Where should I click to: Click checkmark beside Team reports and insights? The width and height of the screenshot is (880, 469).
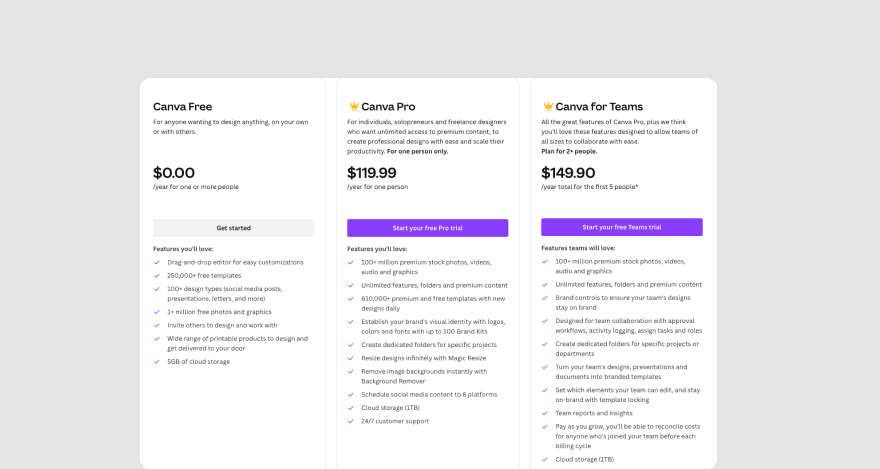click(x=544, y=413)
